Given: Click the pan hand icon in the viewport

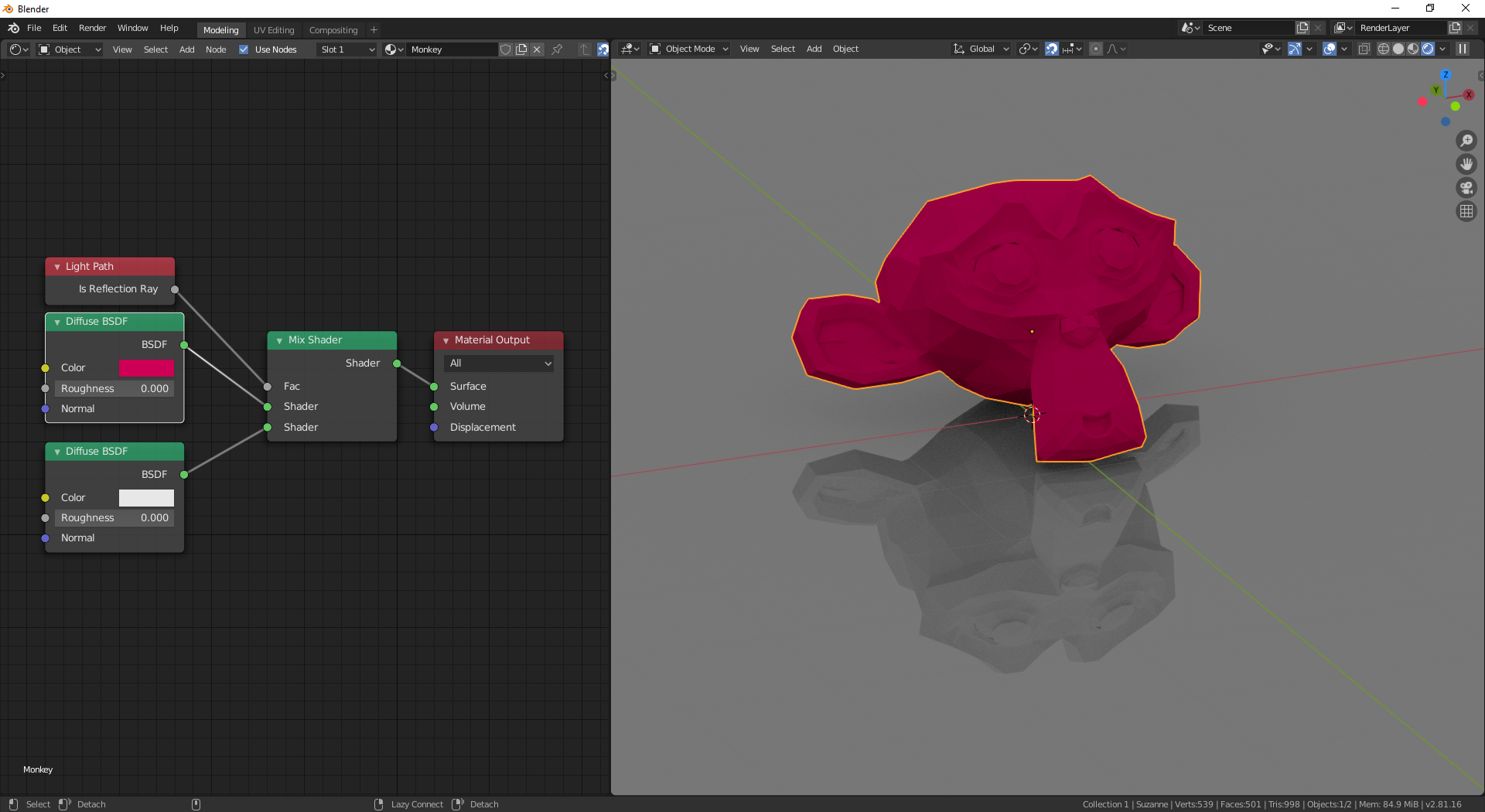Looking at the screenshot, I should (1466, 164).
